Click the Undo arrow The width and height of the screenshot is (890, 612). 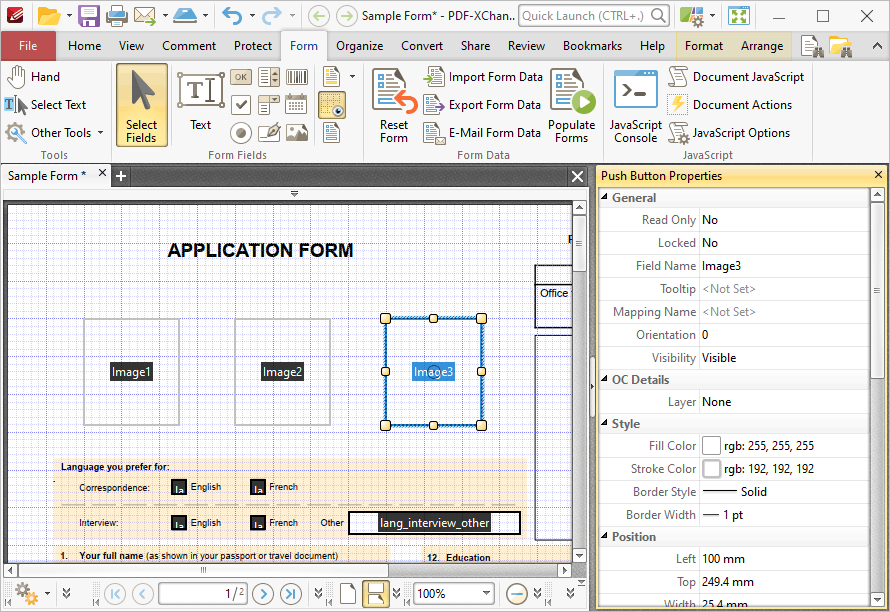(x=232, y=16)
